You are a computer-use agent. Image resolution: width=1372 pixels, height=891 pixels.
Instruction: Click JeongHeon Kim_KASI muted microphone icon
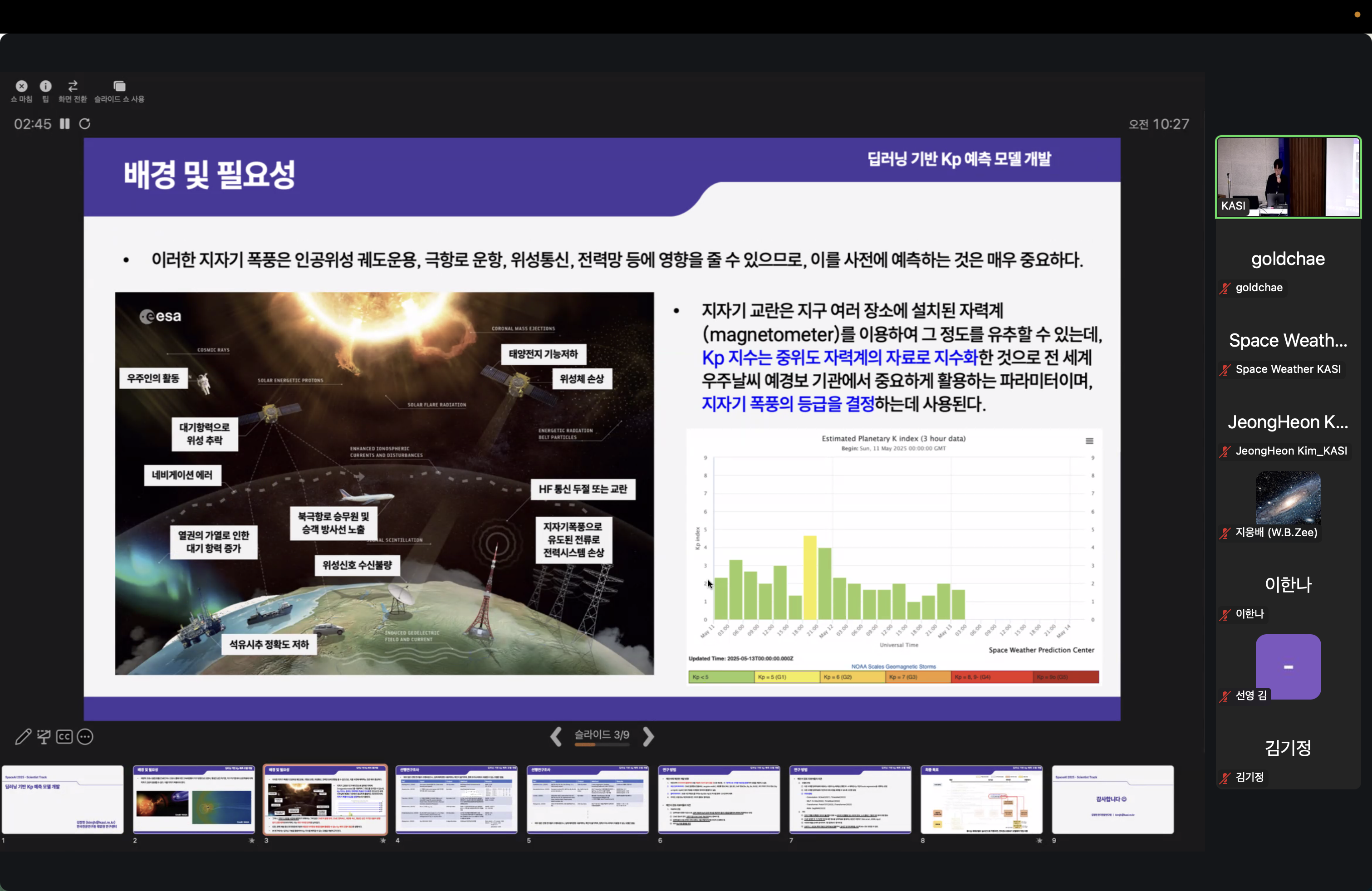(1225, 451)
